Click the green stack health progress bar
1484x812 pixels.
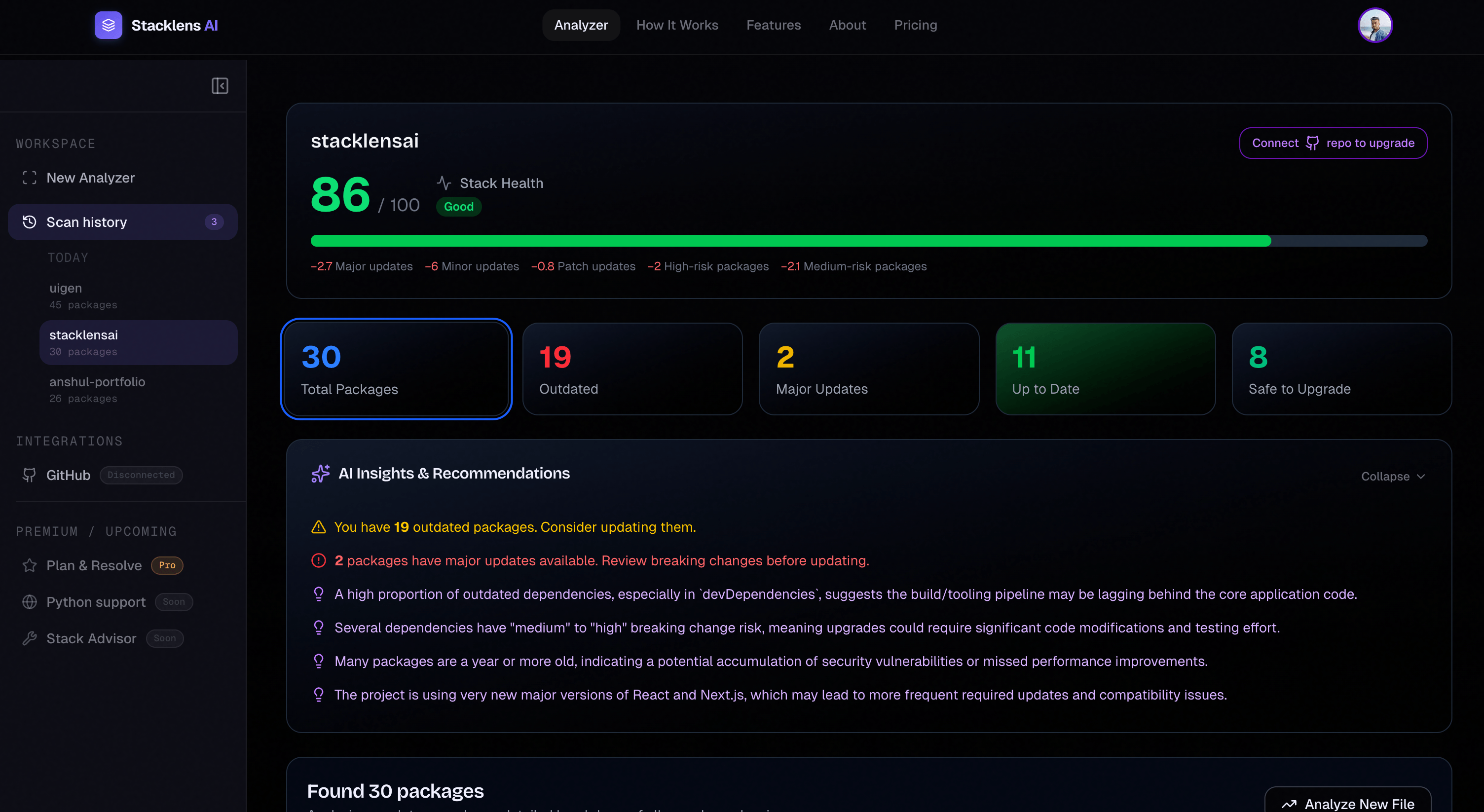790,241
